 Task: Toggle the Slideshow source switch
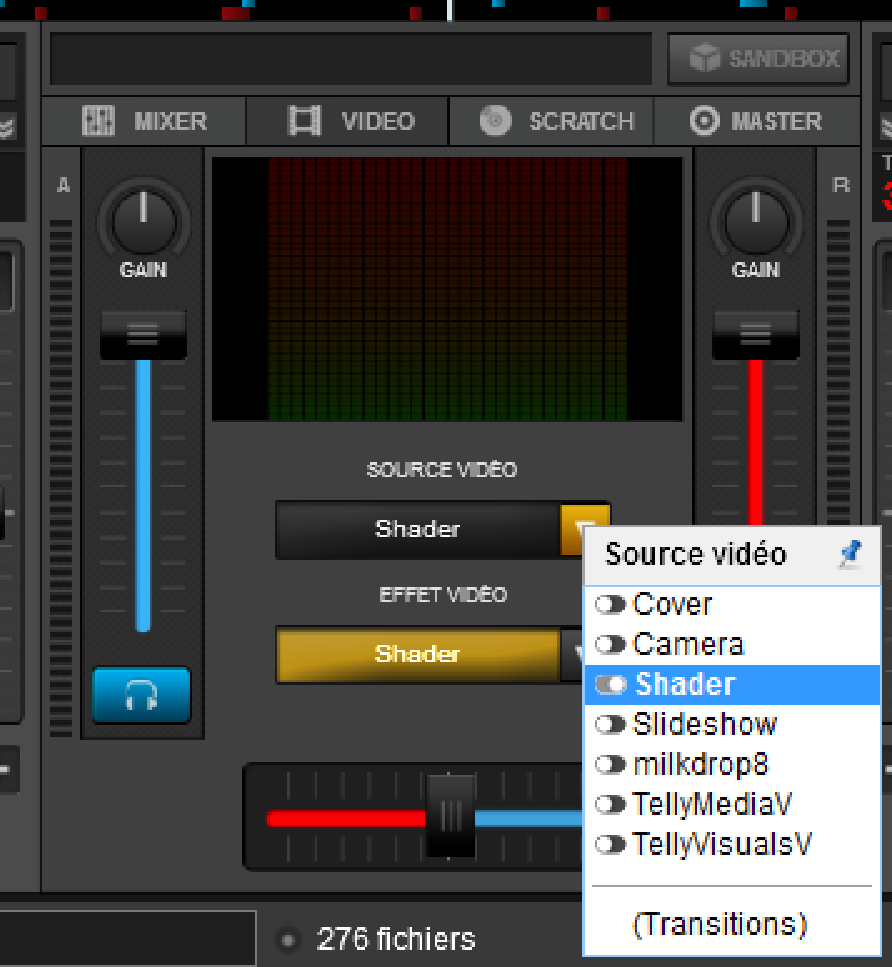[x=611, y=725]
